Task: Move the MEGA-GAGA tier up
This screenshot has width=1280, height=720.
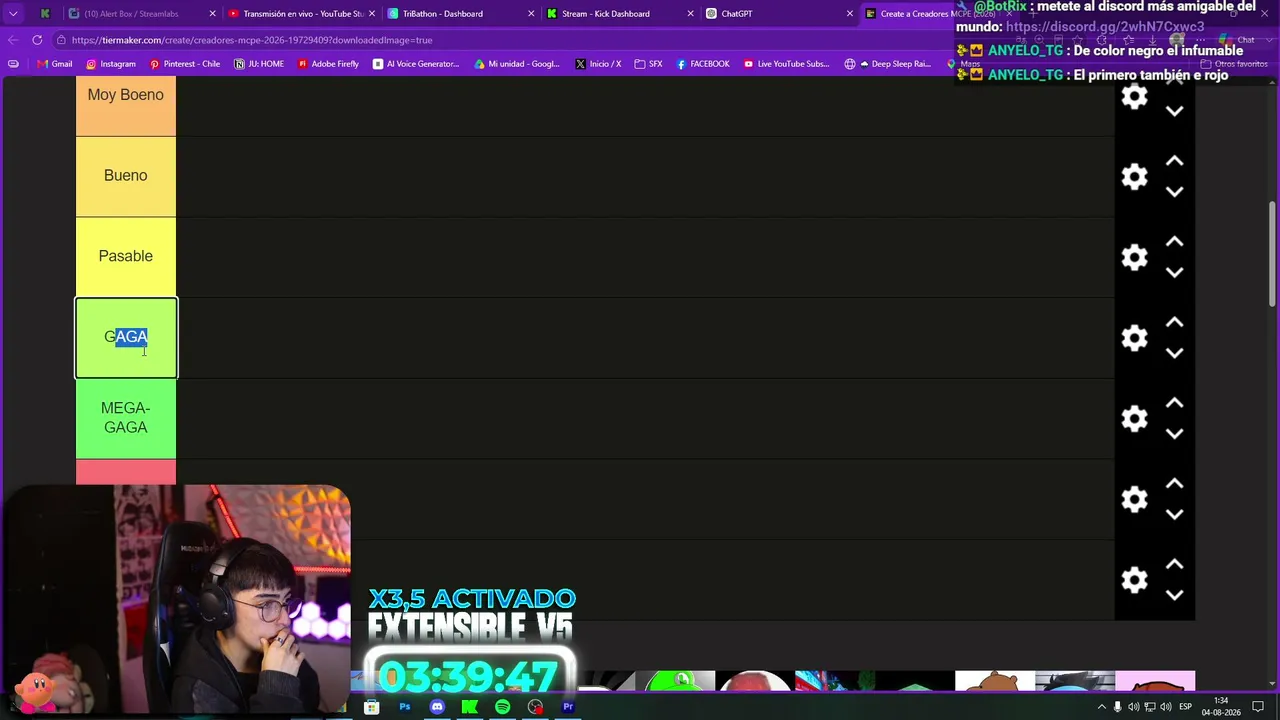Action: coord(1175,403)
